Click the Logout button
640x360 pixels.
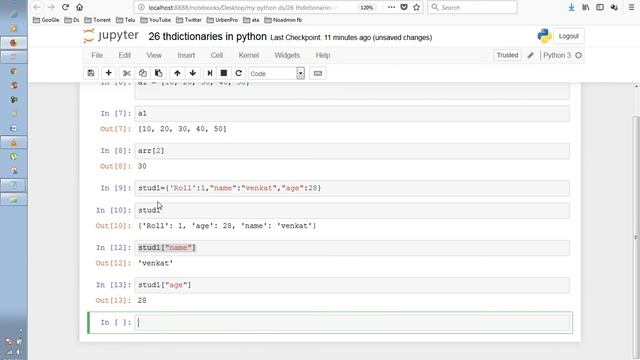[569, 36]
